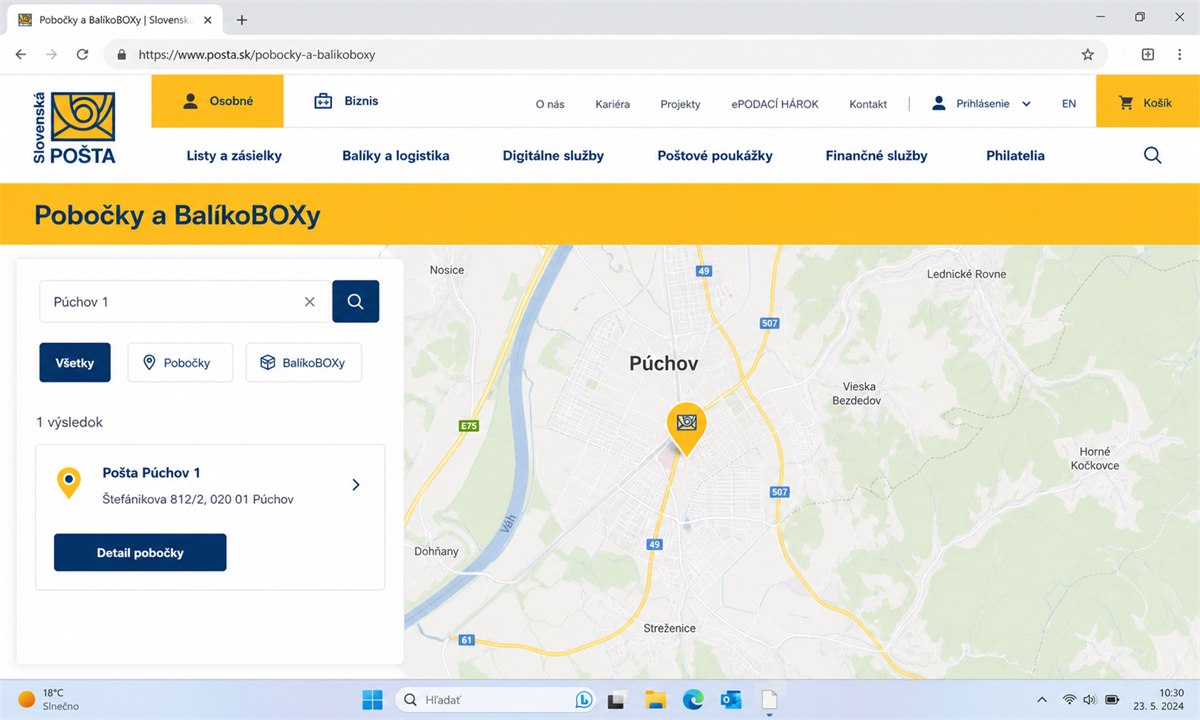Open the browser extensions icon
The height and width of the screenshot is (720, 1200).
1148,54
